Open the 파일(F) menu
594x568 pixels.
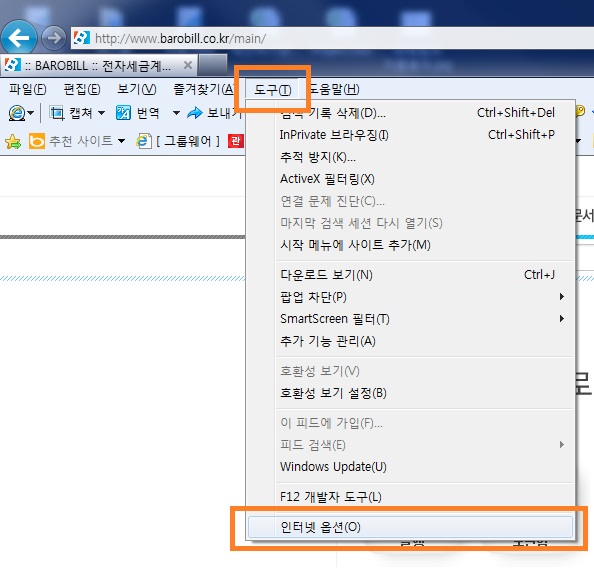pos(28,89)
